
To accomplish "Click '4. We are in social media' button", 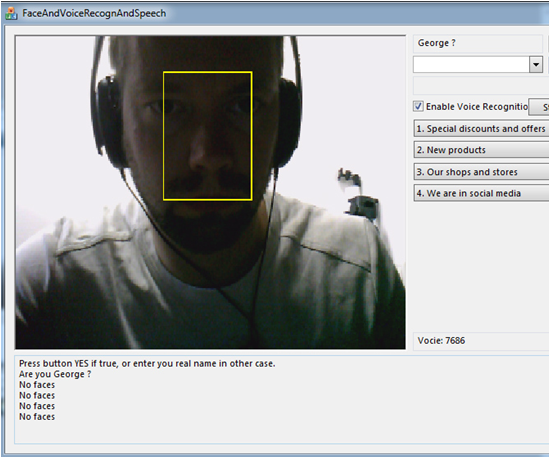I will (x=481, y=193).
